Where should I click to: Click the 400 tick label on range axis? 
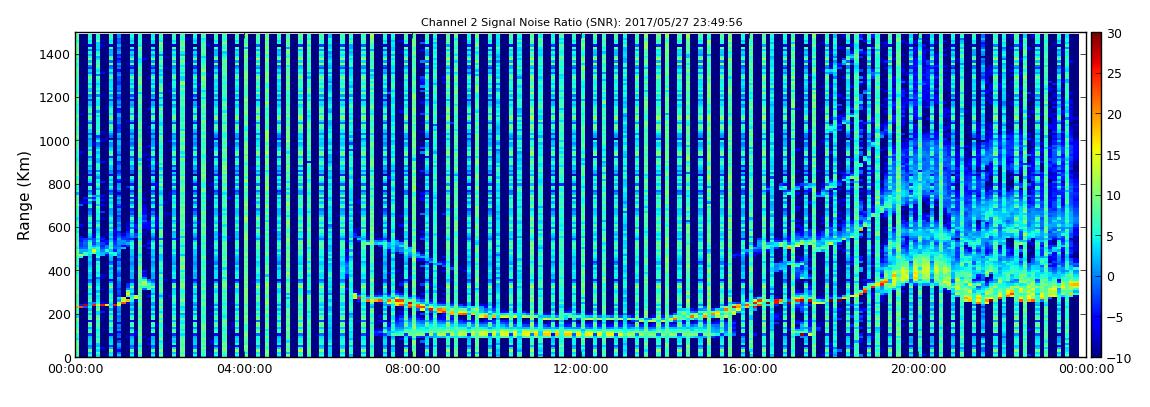tap(59, 271)
